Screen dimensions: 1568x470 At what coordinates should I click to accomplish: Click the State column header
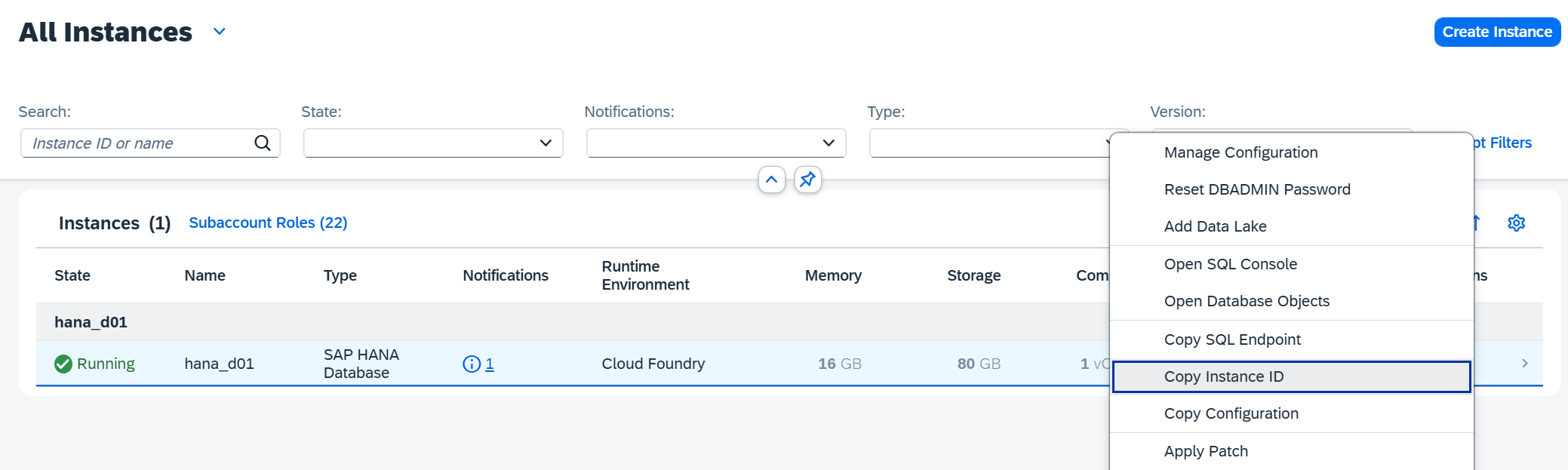coord(72,275)
